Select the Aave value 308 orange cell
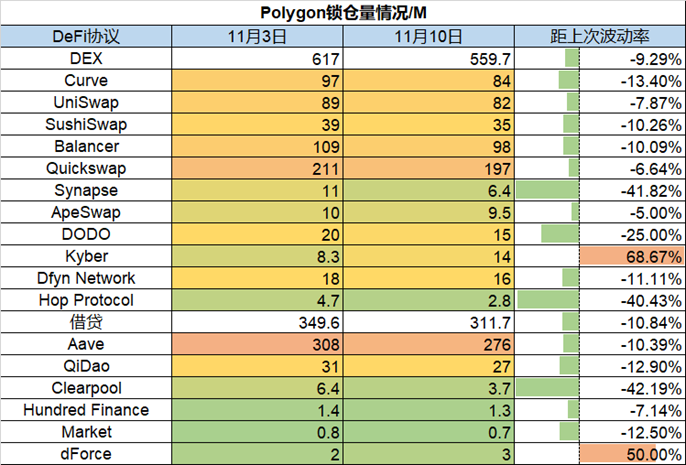The width and height of the screenshot is (686, 465). coord(257,344)
